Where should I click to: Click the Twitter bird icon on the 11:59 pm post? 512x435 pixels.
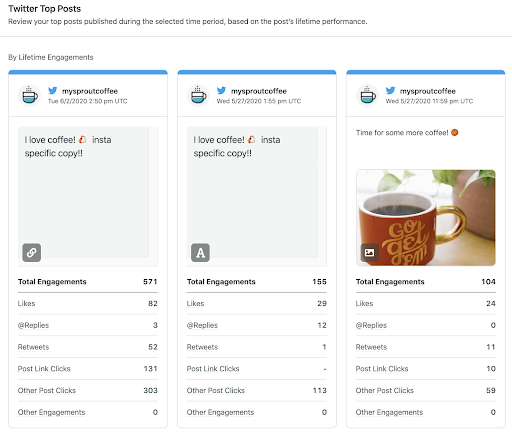390,91
